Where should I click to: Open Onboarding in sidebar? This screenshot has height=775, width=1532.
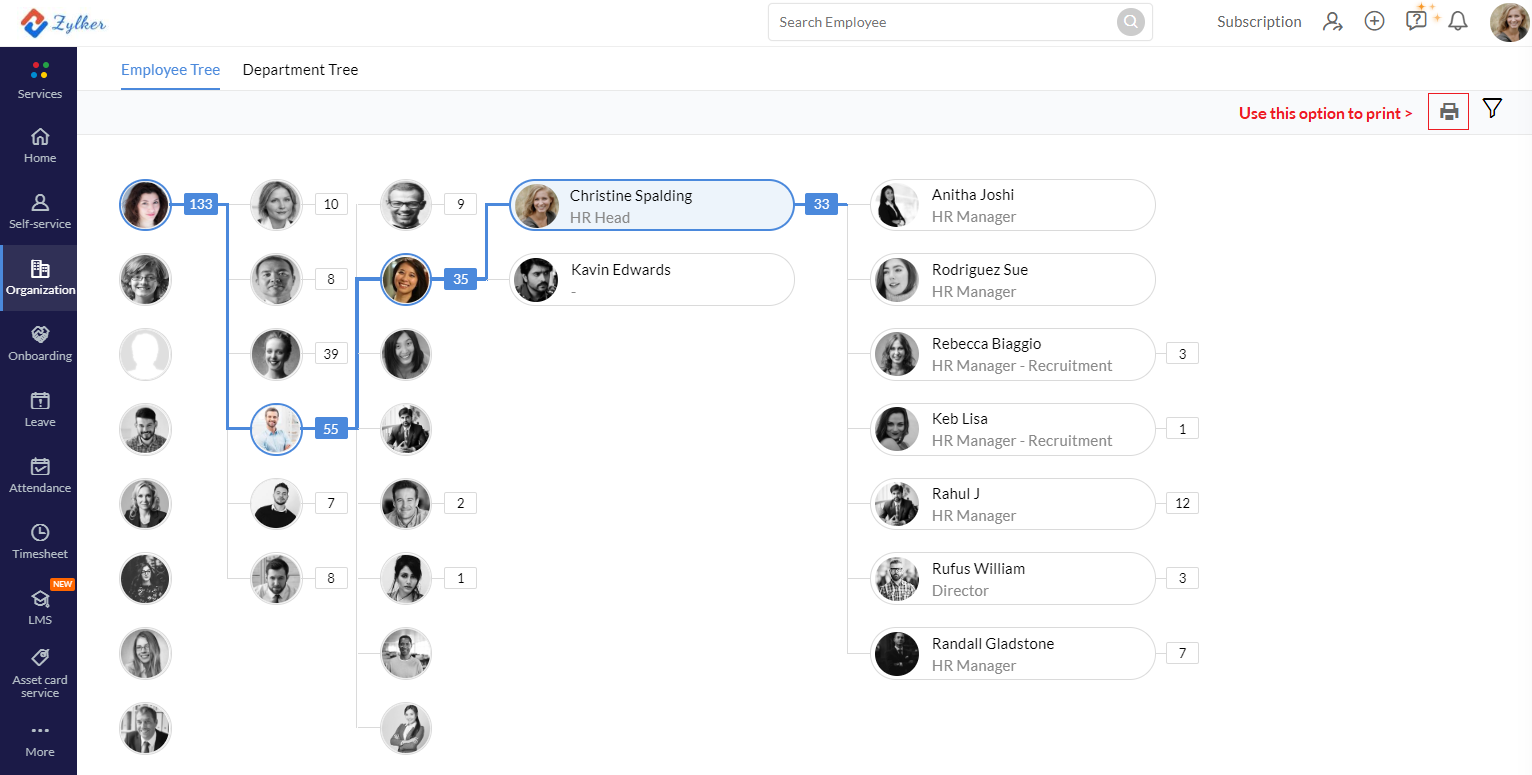click(40, 343)
